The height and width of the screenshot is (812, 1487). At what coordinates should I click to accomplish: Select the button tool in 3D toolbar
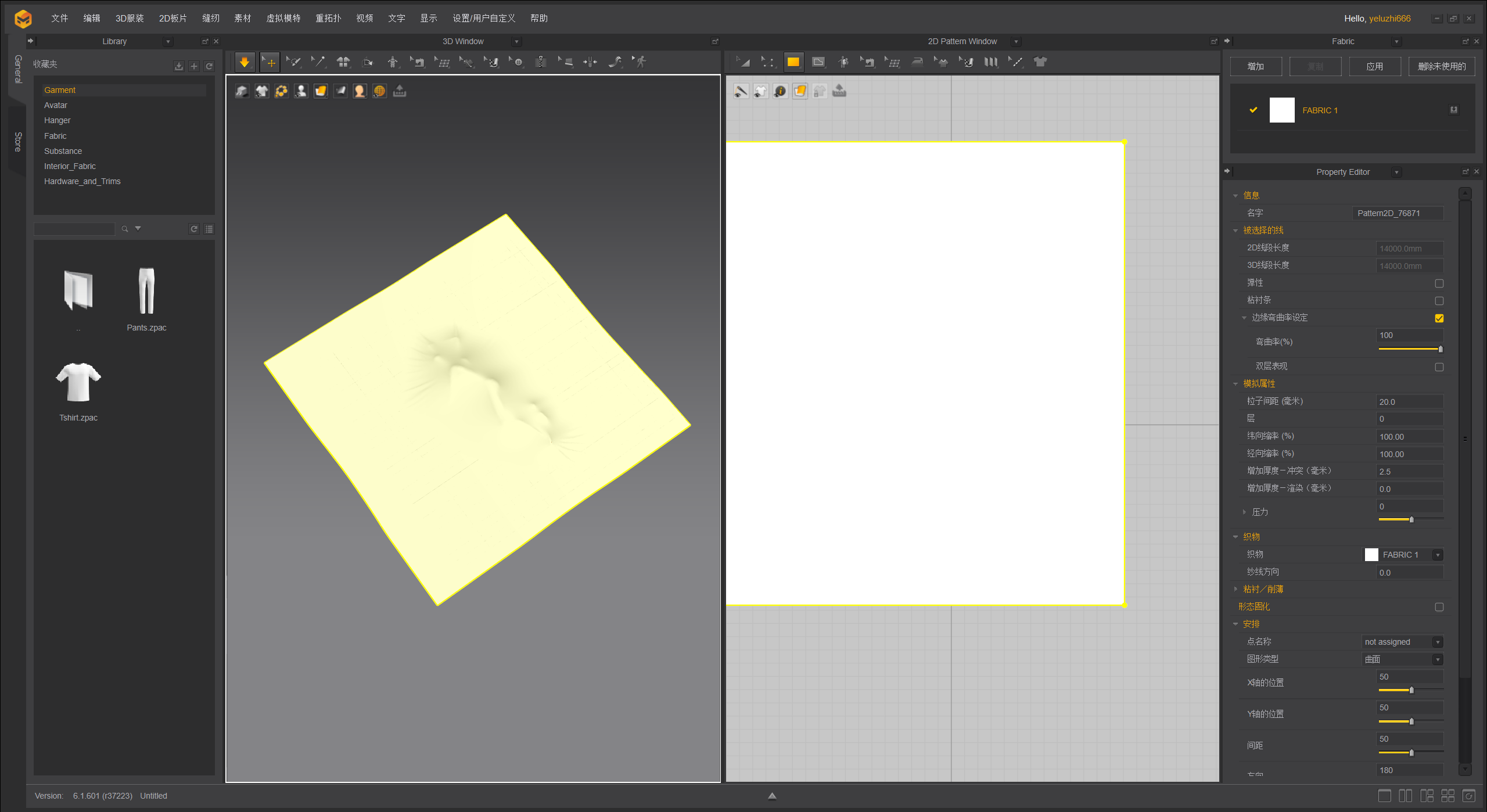click(518, 62)
